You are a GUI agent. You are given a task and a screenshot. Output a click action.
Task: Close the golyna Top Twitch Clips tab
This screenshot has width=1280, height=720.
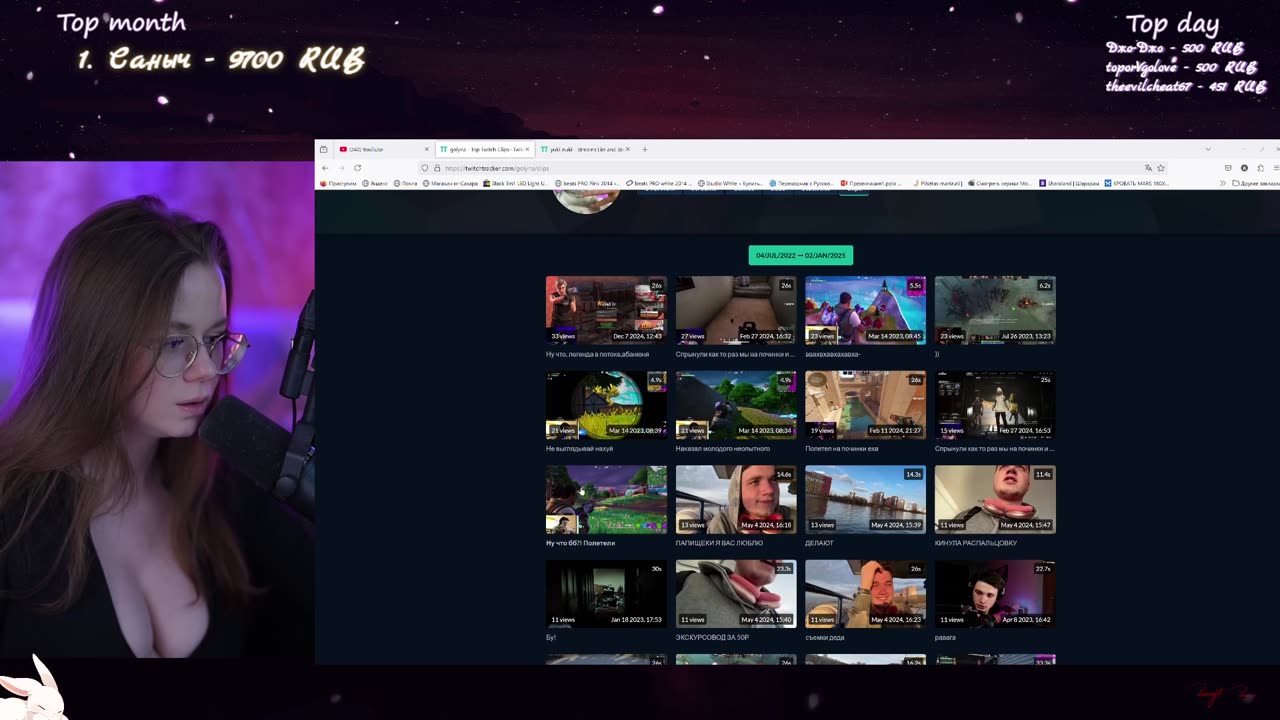click(528, 149)
